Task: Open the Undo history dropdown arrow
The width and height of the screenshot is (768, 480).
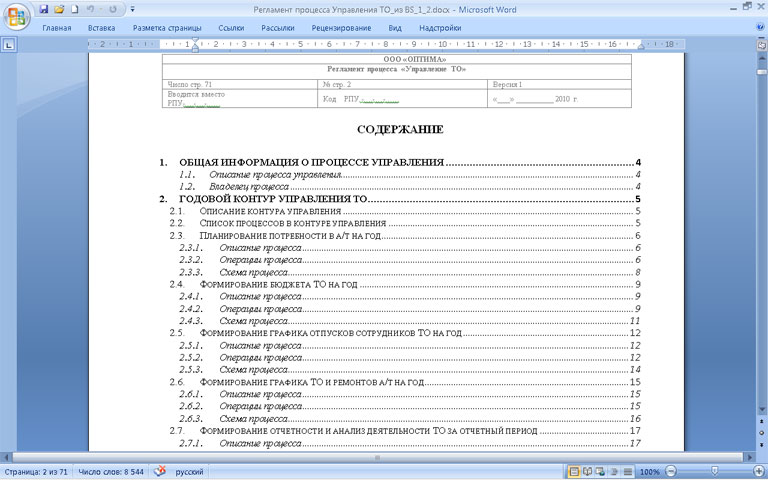Action: point(99,9)
